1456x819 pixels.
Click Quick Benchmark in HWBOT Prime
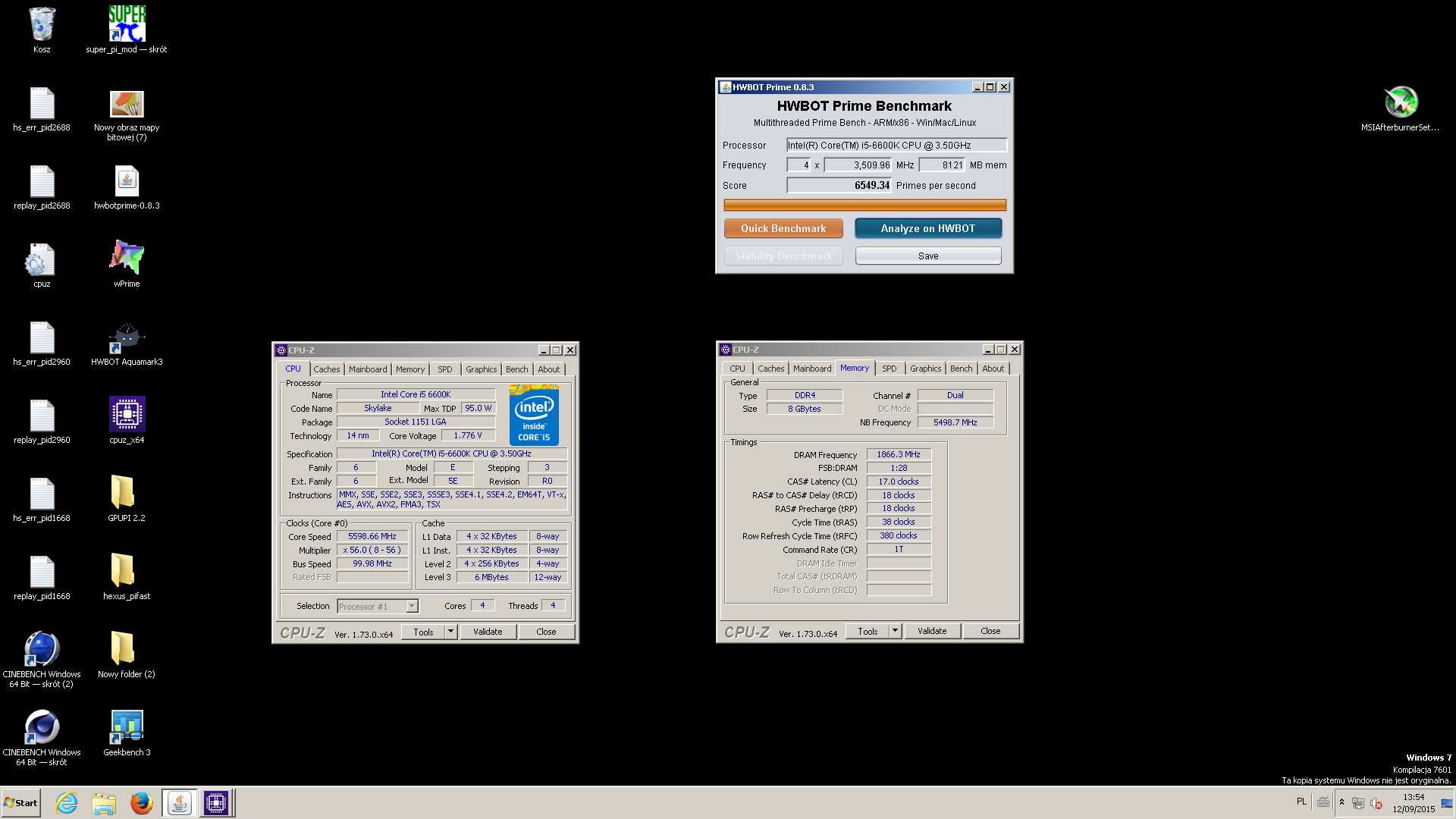coord(783,228)
